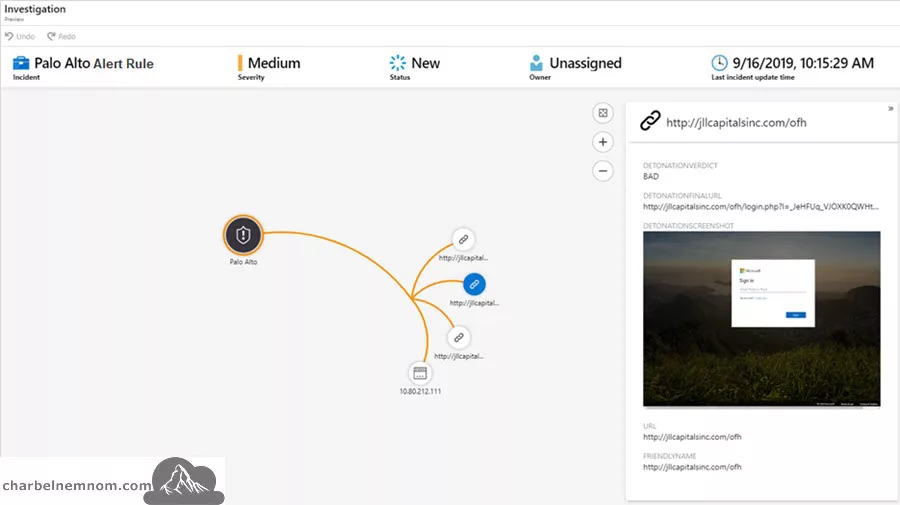Select the highlighted blue URL node
The height and width of the screenshot is (505, 900).
pyautogui.click(x=474, y=284)
